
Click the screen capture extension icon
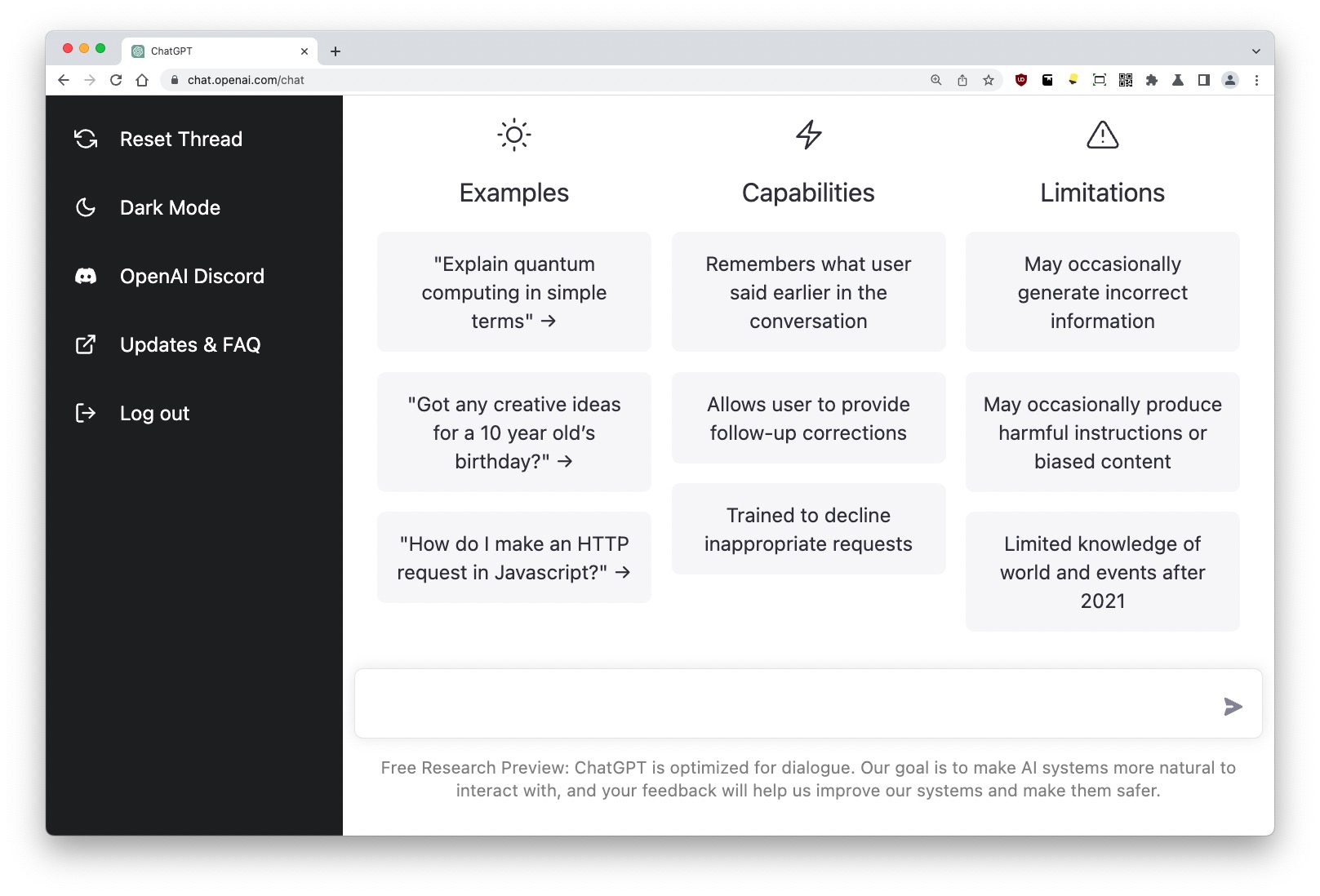[x=1100, y=80]
